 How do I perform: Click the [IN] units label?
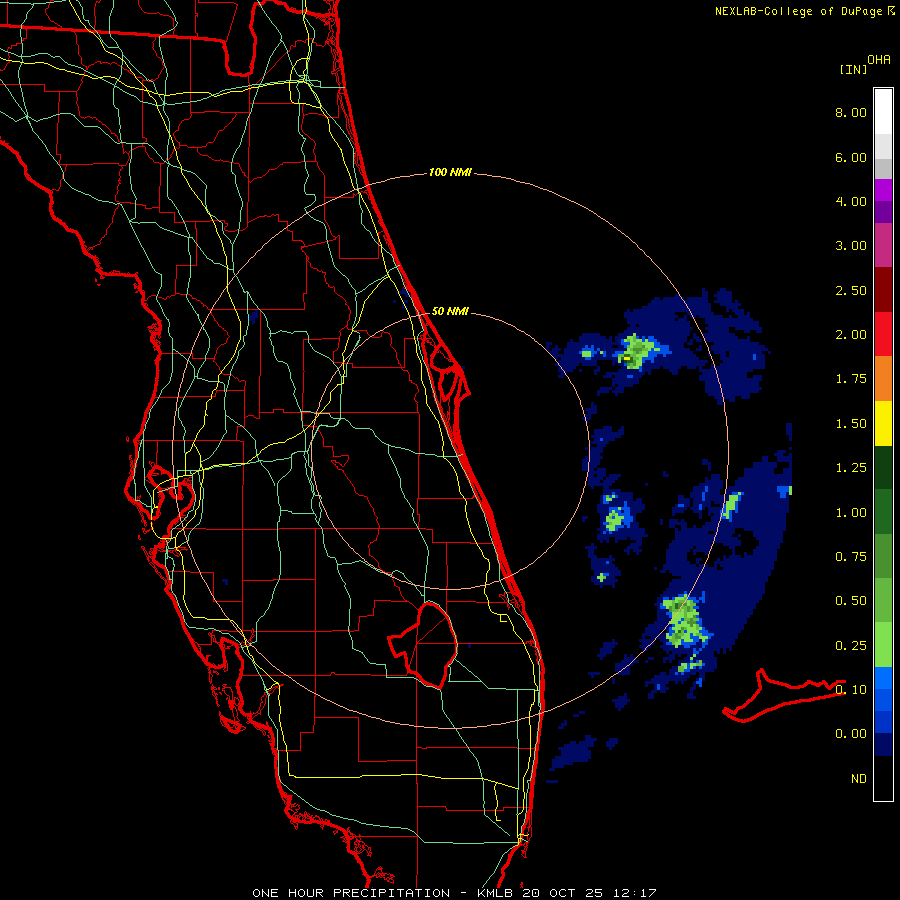853,69
